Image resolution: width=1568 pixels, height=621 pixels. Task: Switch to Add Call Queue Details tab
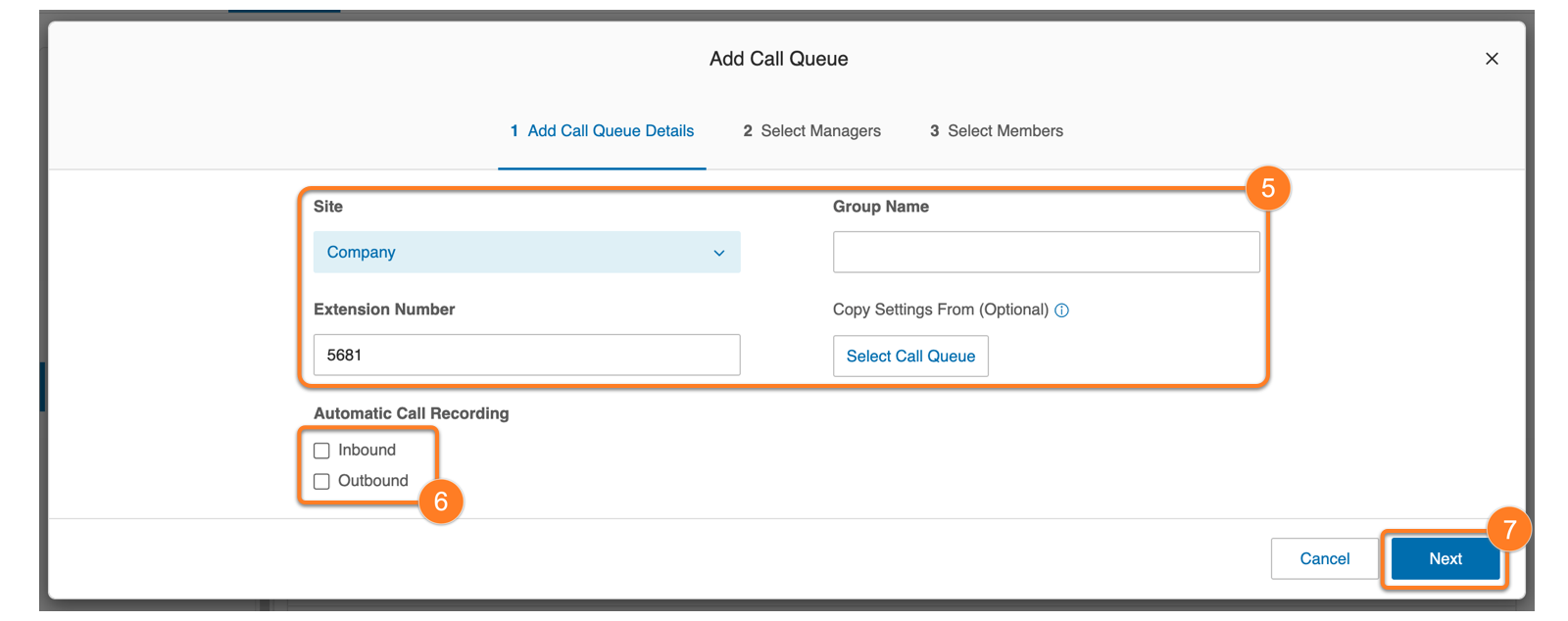click(602, 131)
